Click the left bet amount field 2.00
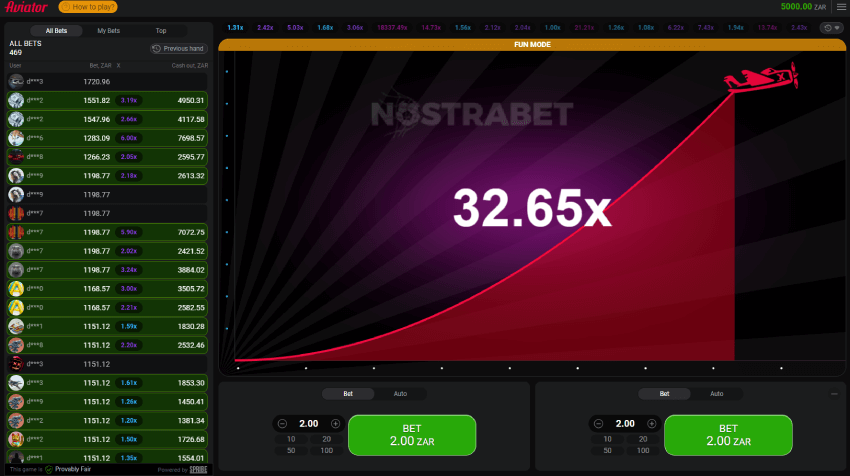Image resolution: width=850 pixels, height=476 pixels. [x=308, y=424]
